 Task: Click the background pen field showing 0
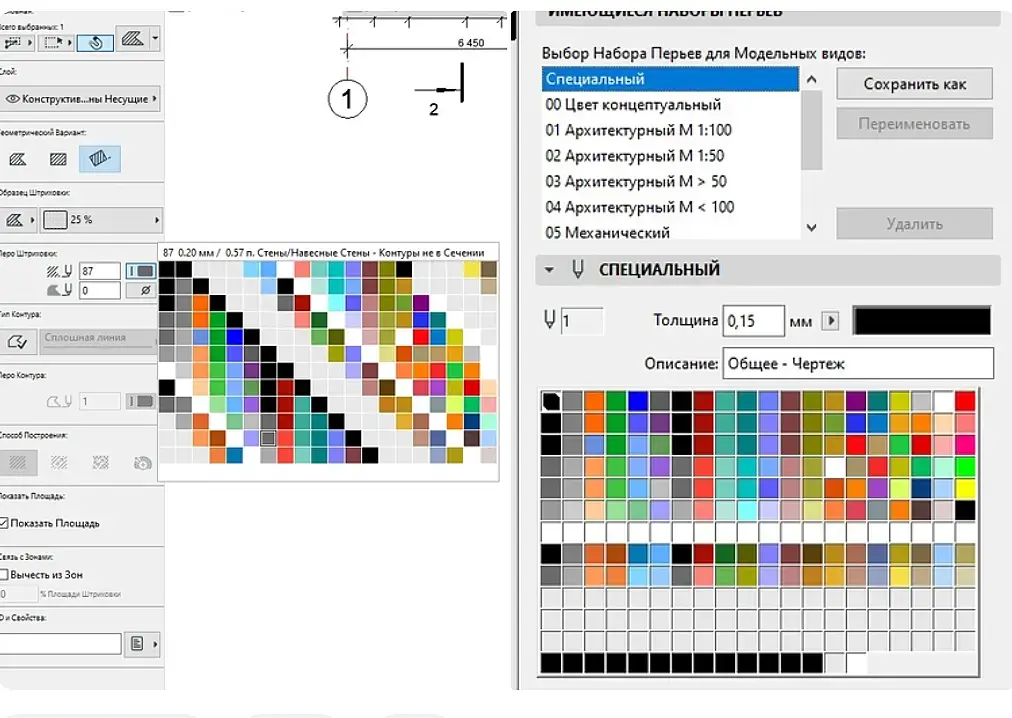[99, 291]
